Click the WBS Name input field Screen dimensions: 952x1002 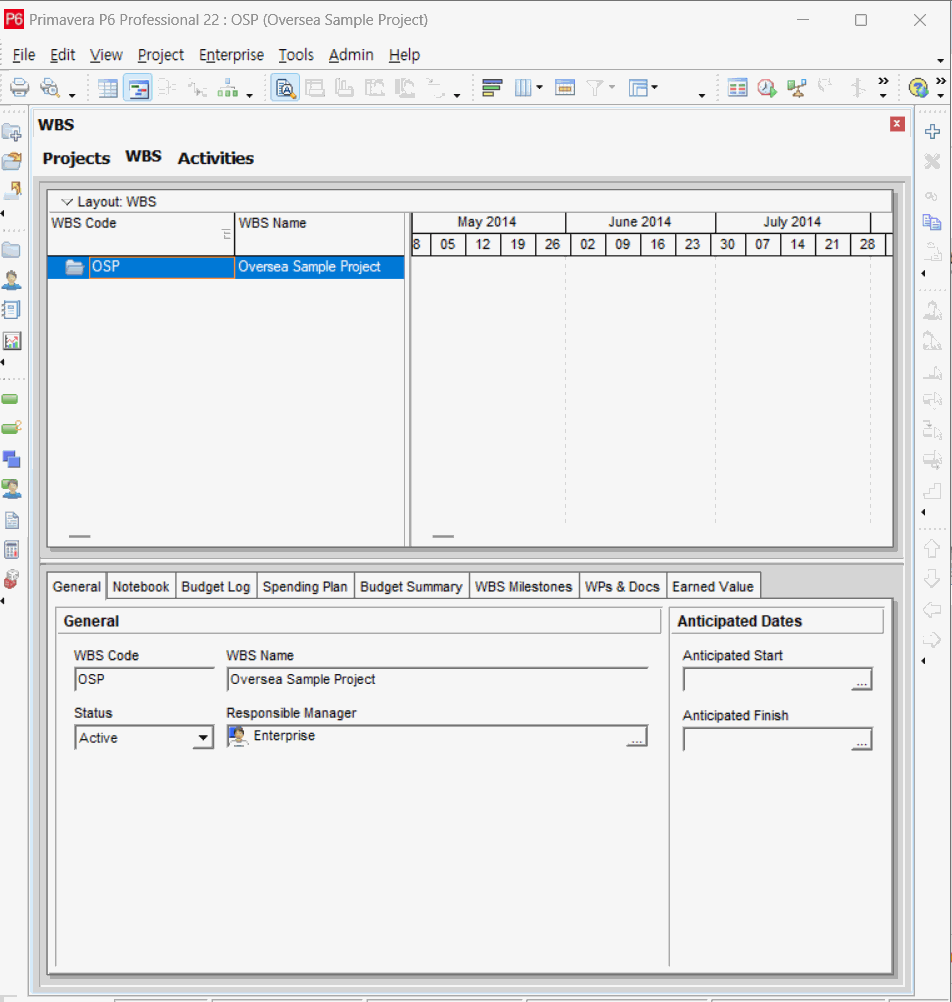(x=438, y=679)
